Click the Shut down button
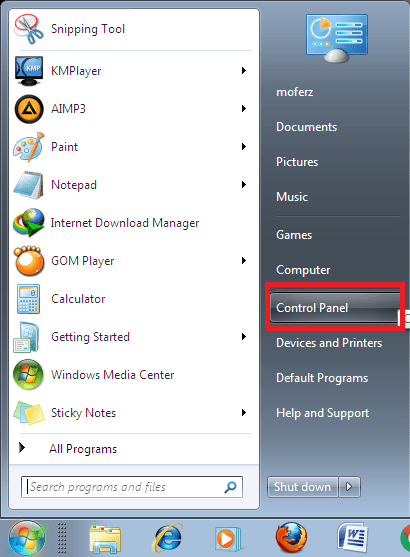 tap(302, 487)
